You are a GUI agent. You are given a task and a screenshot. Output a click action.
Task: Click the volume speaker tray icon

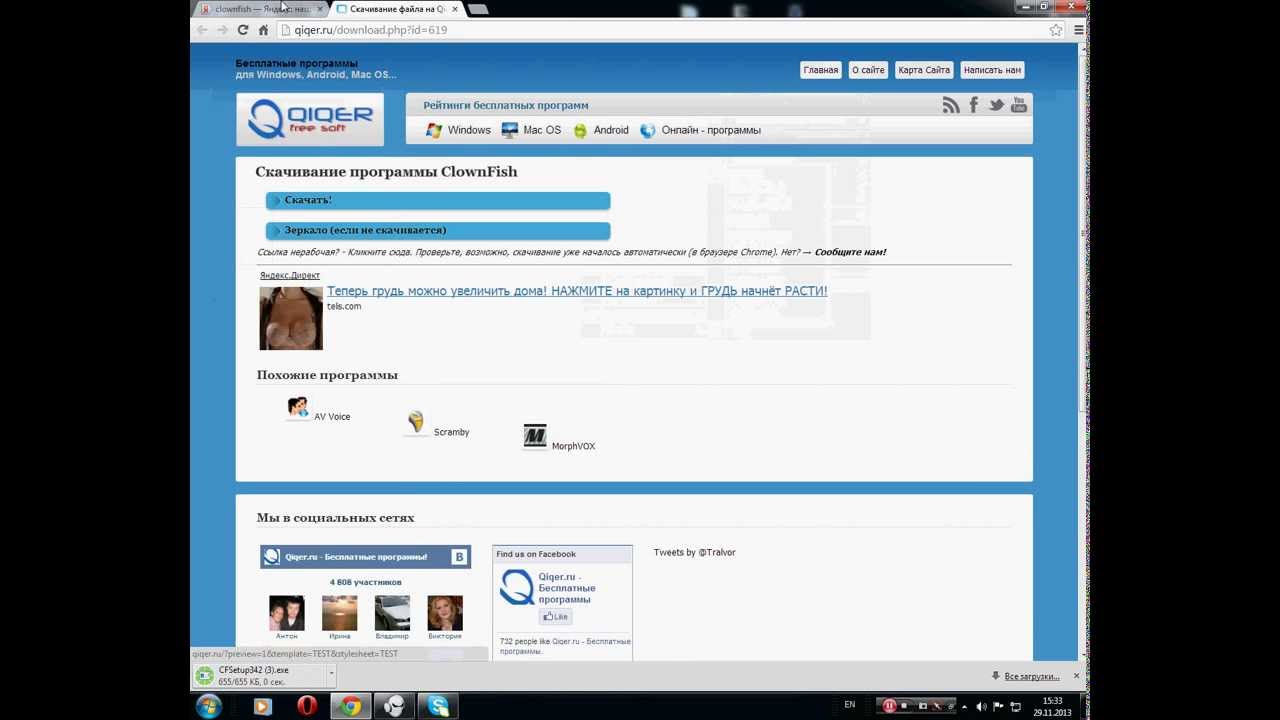click(x=981, y=706)
